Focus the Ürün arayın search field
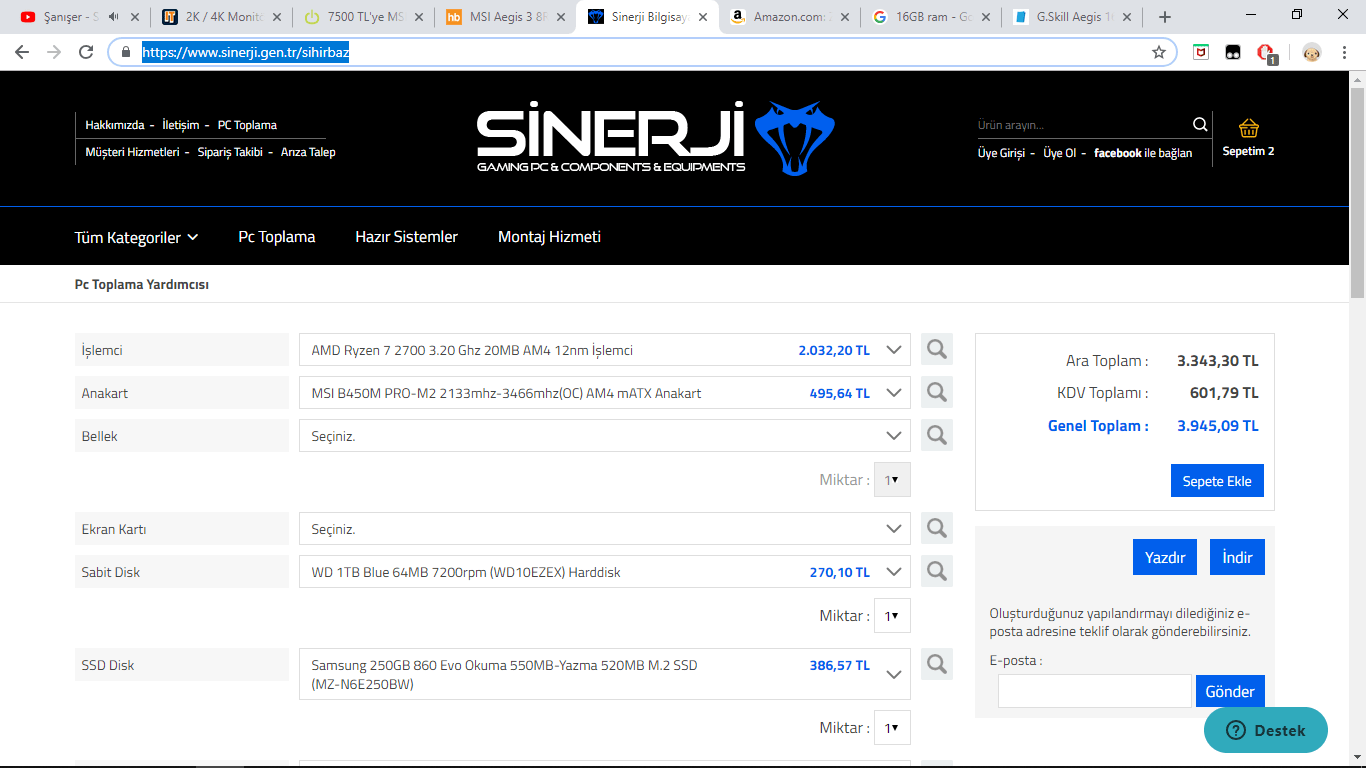 [1083, 125]
